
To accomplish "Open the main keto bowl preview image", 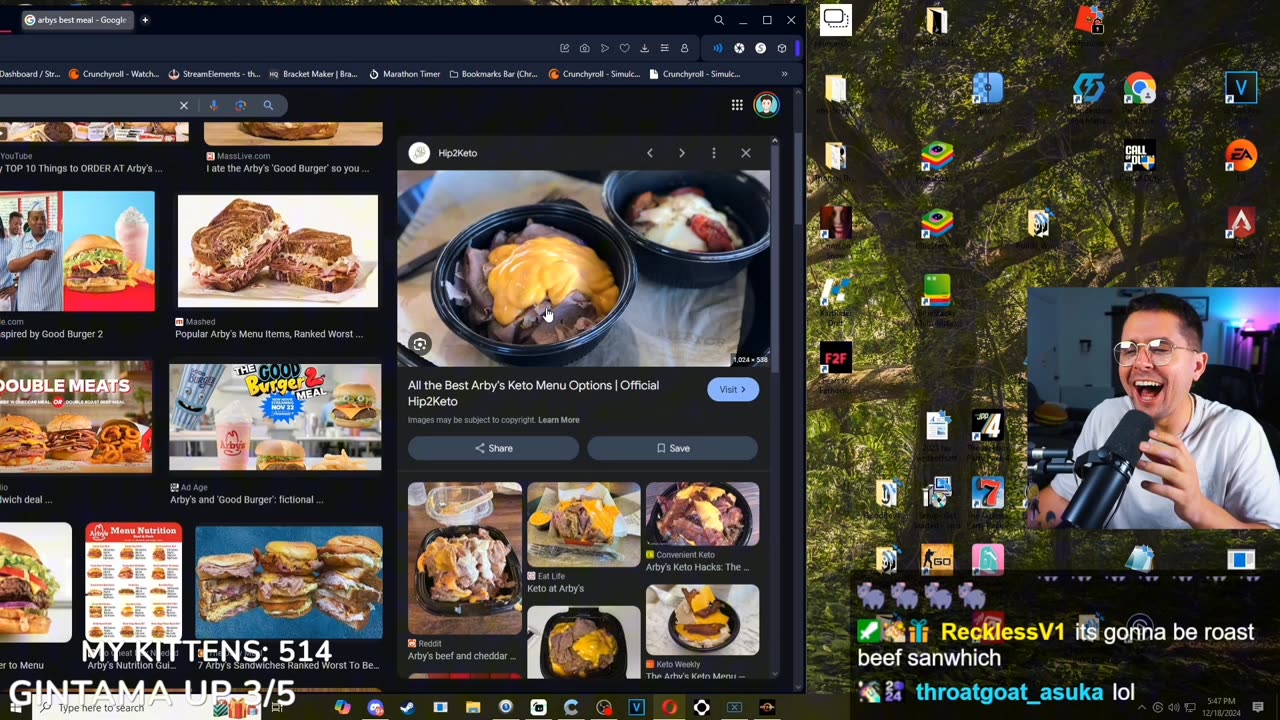I will pyautogui.click(x=584, y=269).
